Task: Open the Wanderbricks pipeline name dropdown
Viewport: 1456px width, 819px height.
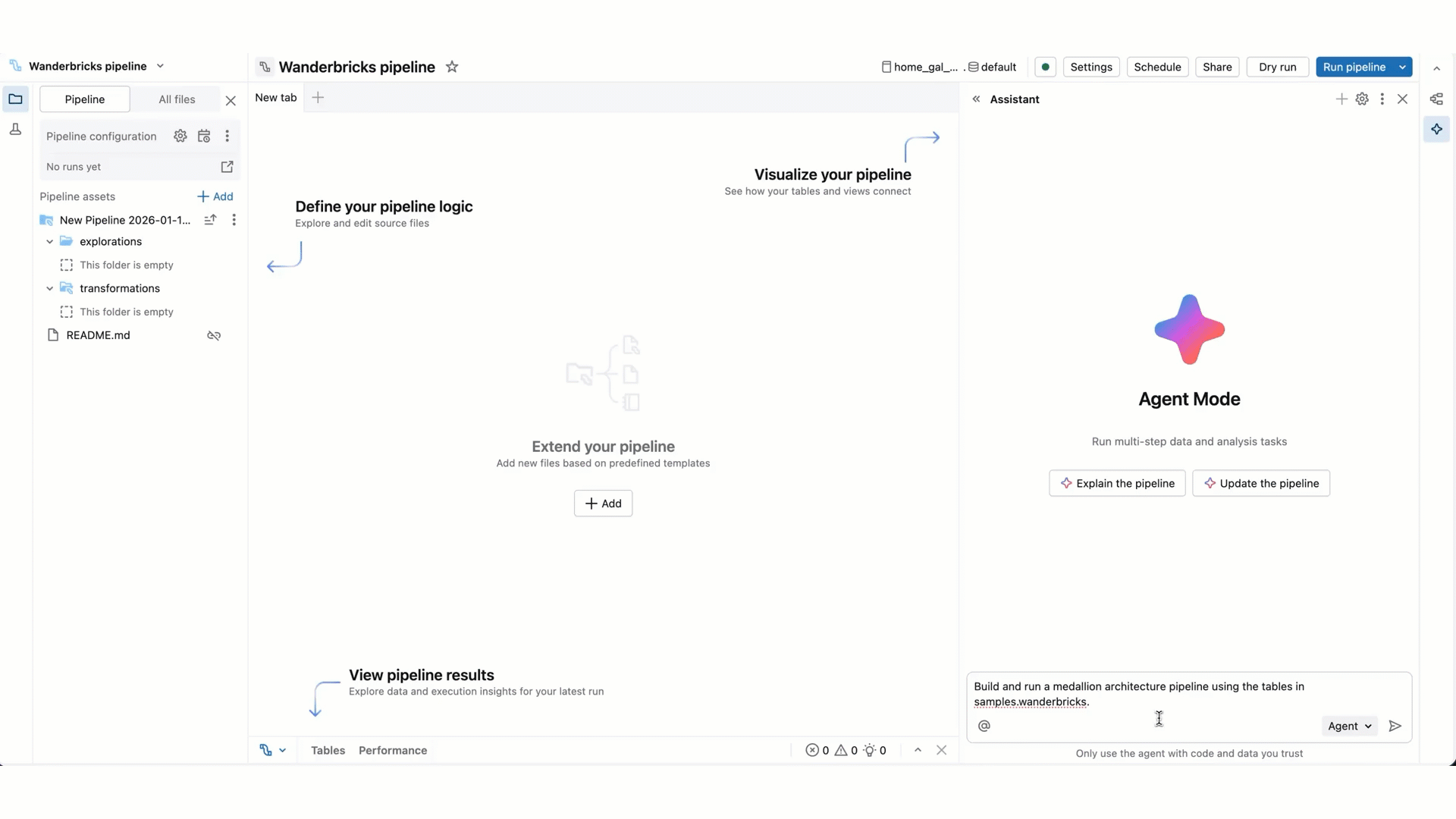Action: tap(160, 65)
